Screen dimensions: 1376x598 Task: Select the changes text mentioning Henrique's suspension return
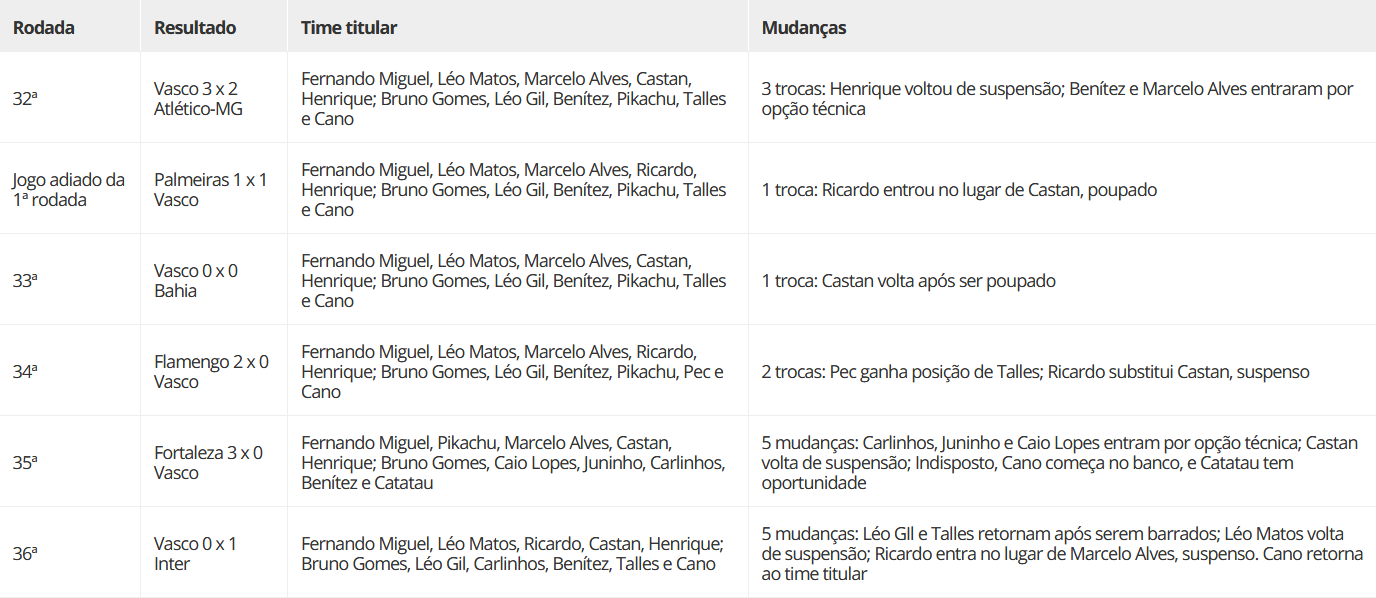(1057, 99)
